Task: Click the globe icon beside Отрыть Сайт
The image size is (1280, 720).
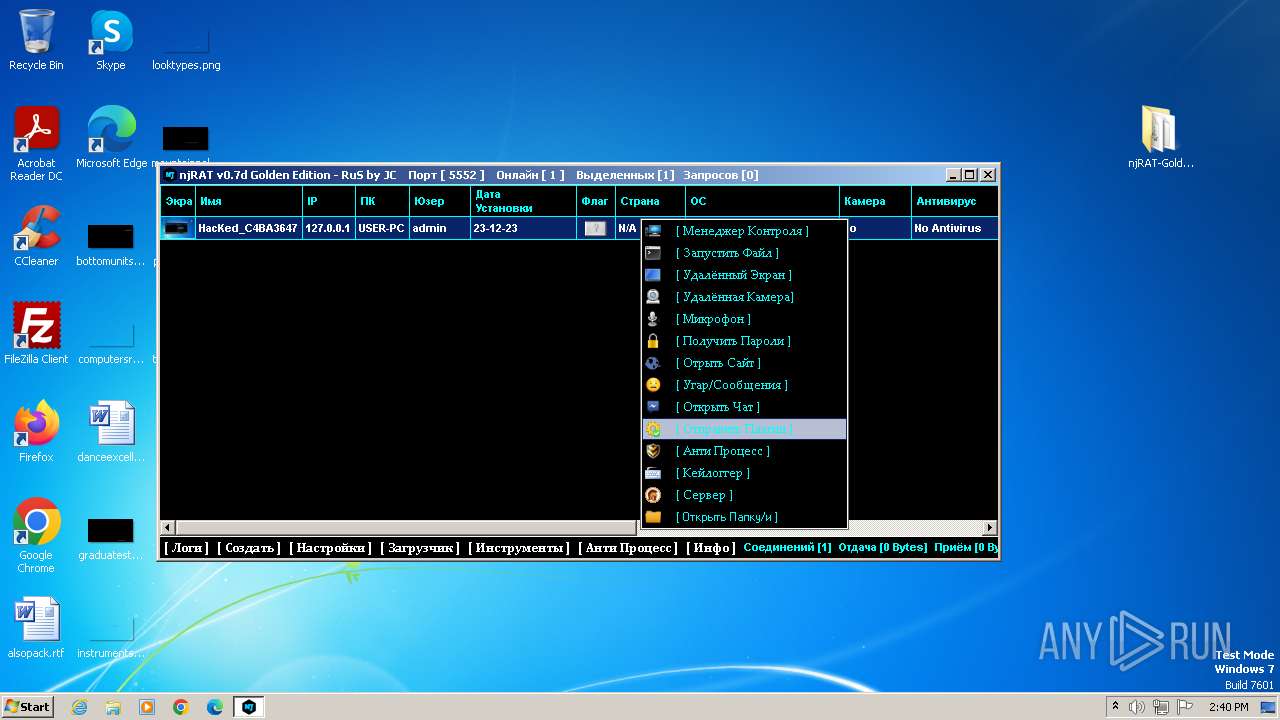Action: click(x=653, y=363)
